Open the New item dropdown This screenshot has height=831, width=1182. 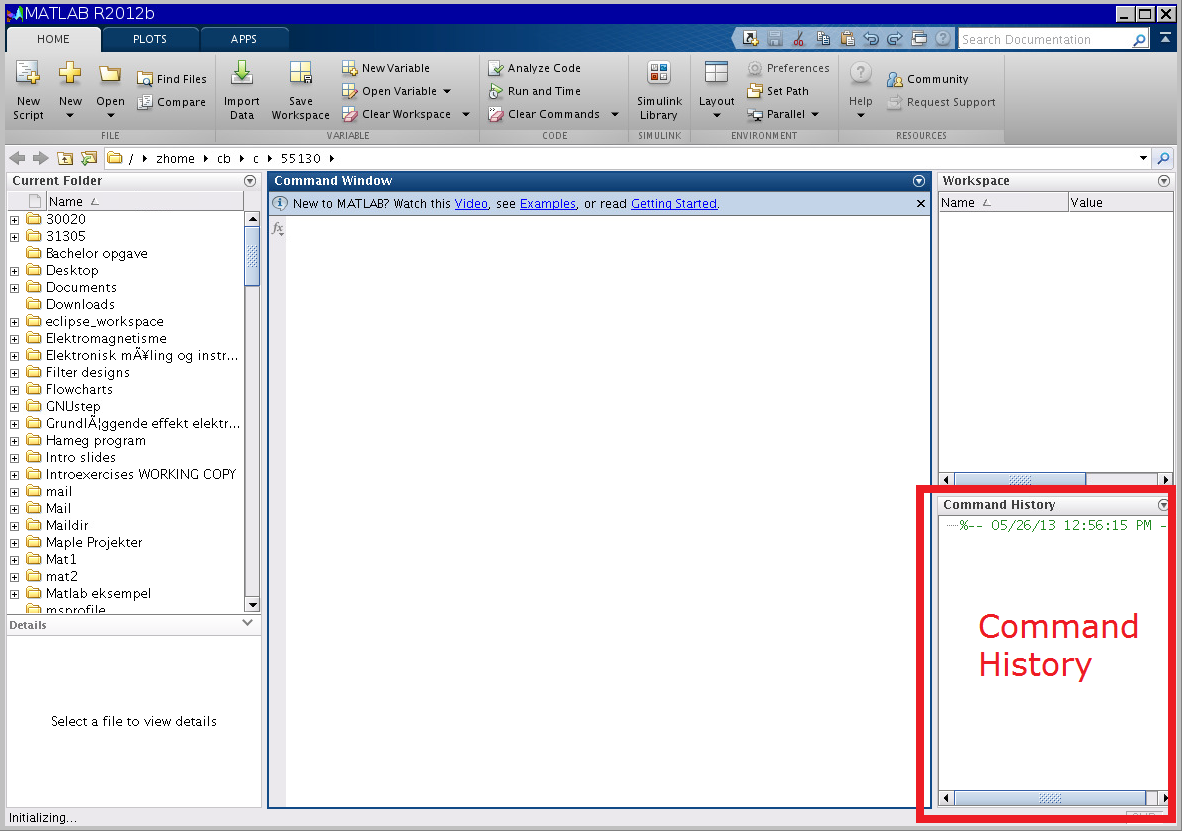pyautogui.click(x=70, y=90)
